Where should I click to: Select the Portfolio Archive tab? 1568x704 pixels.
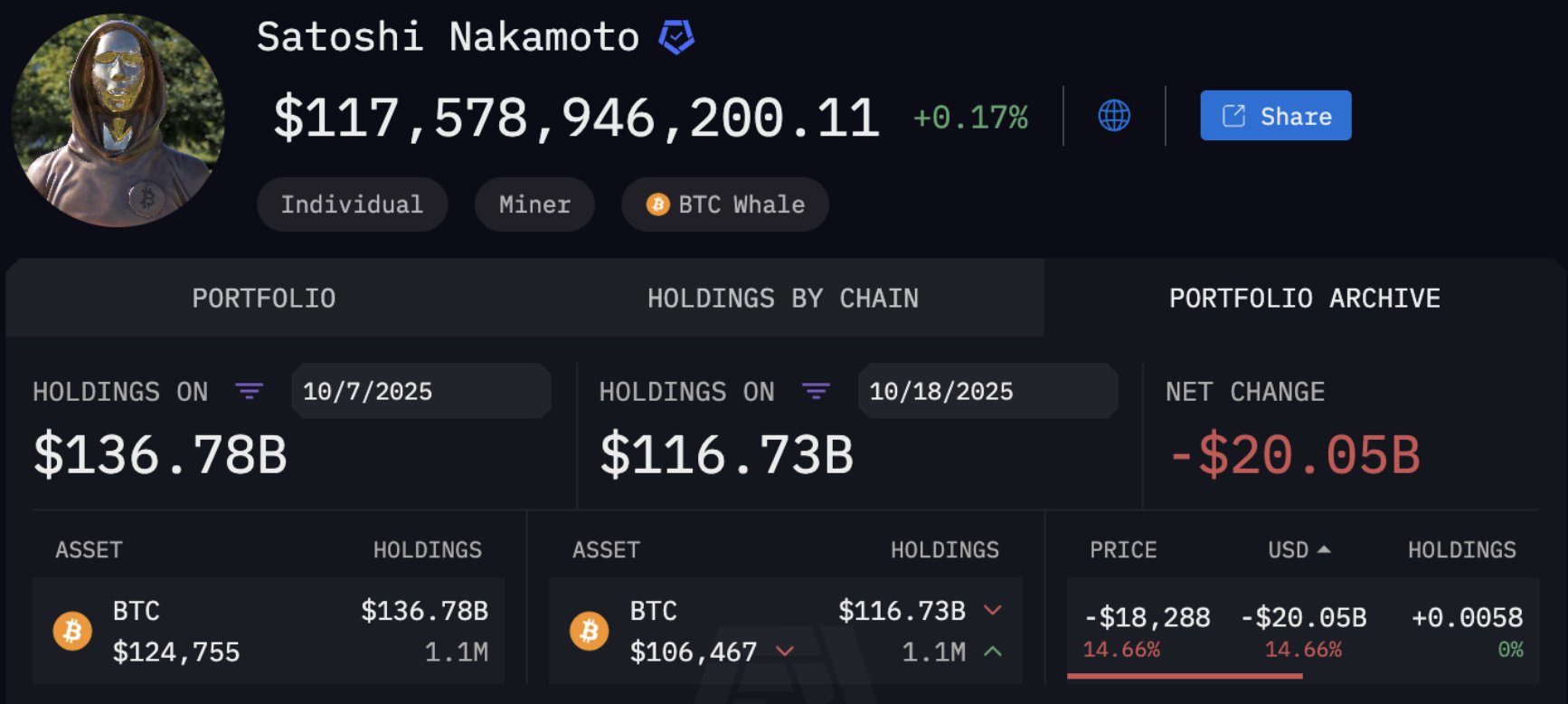pos(1304,298)
